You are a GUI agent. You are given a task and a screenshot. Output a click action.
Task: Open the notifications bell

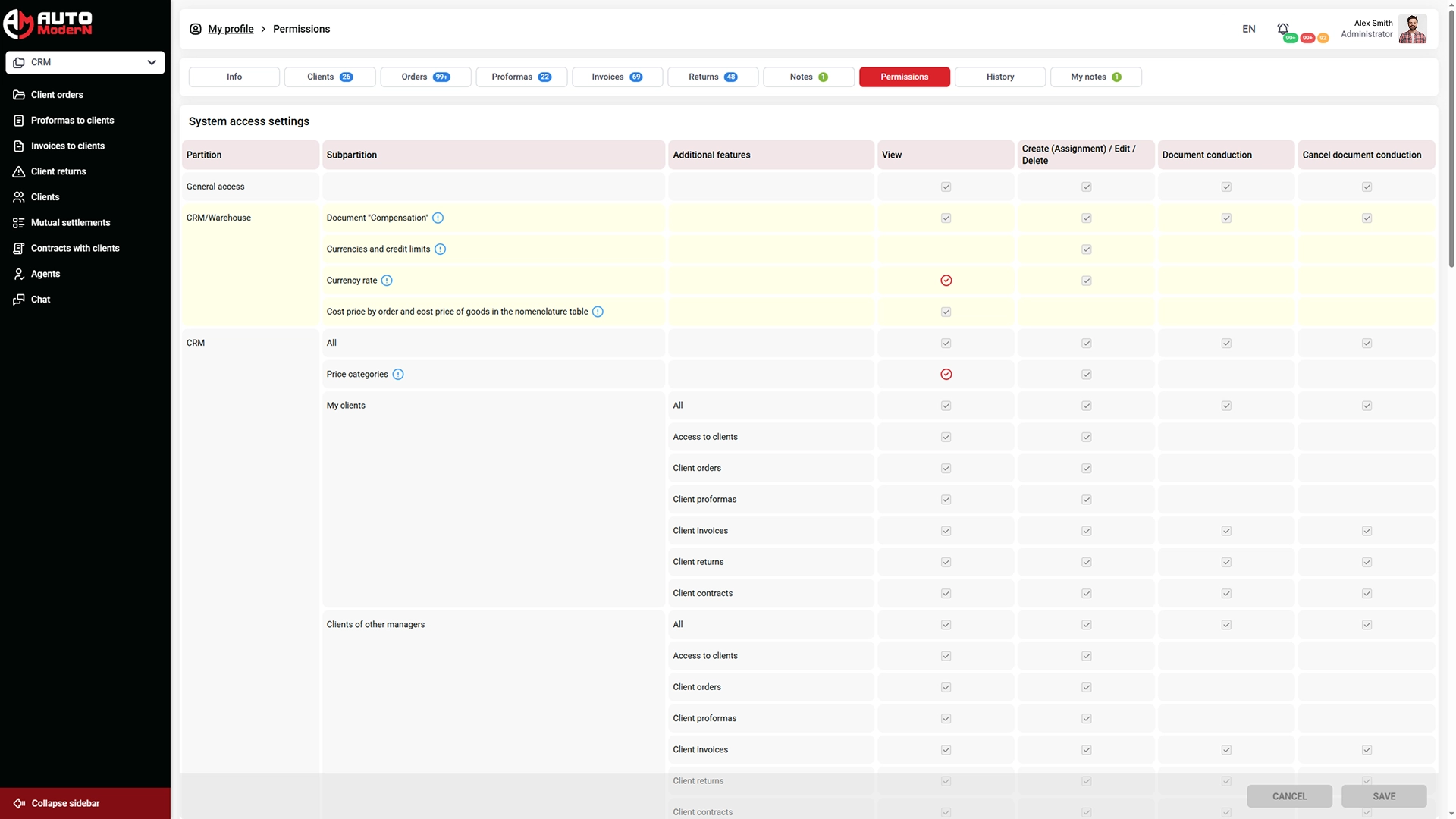1282,28
